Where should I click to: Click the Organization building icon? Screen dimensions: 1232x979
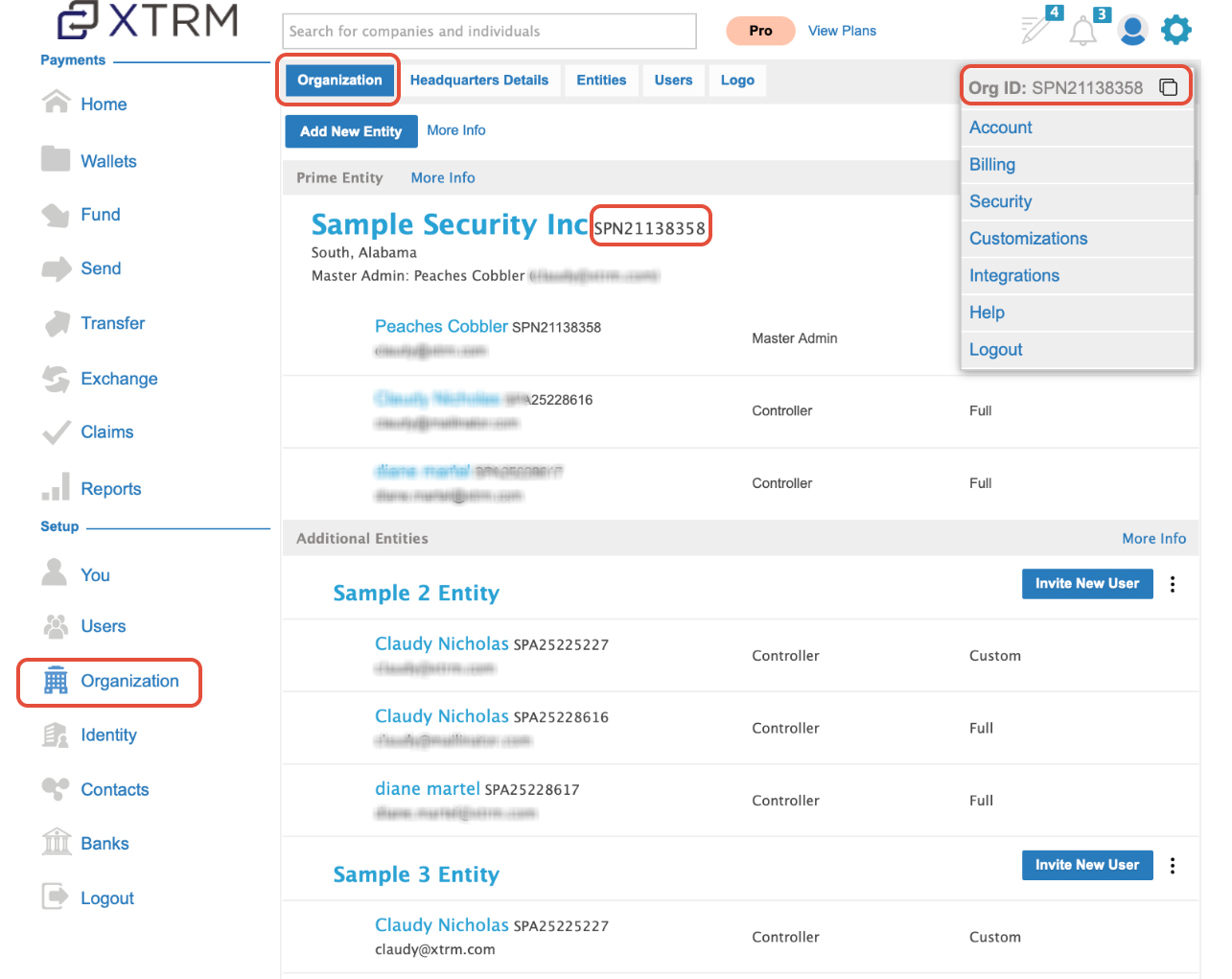click(x=57, y=680)
